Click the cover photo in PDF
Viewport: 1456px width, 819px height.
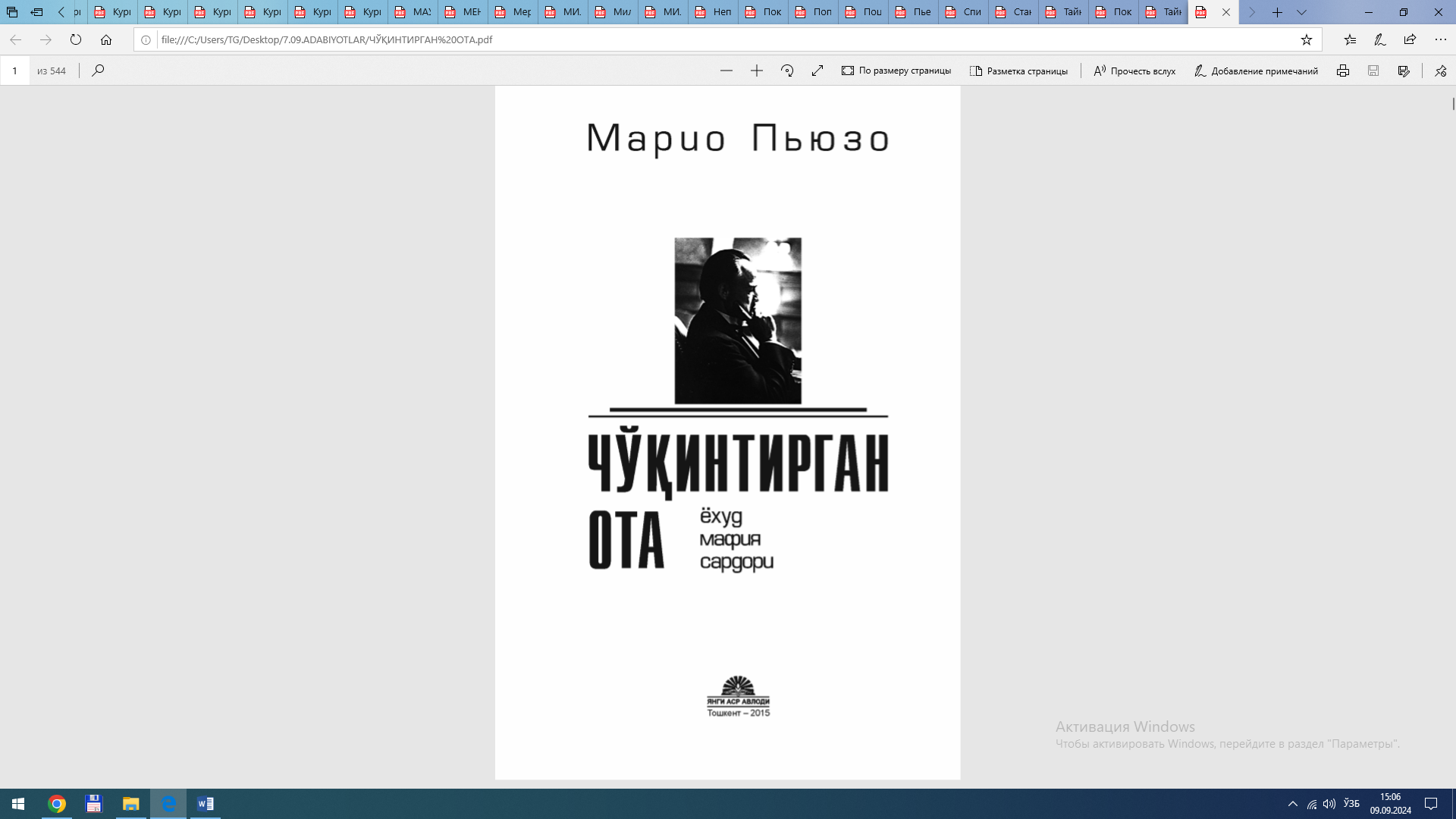(x=738, y=321)
